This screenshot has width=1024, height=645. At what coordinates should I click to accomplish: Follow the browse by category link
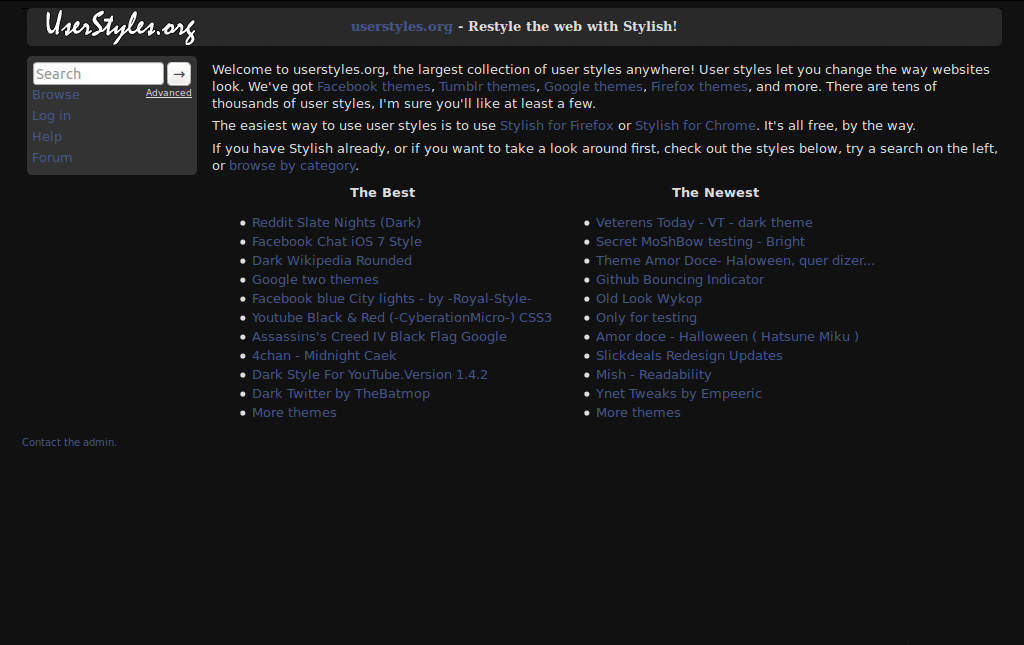pyautogui.click(x=292, y=166)
